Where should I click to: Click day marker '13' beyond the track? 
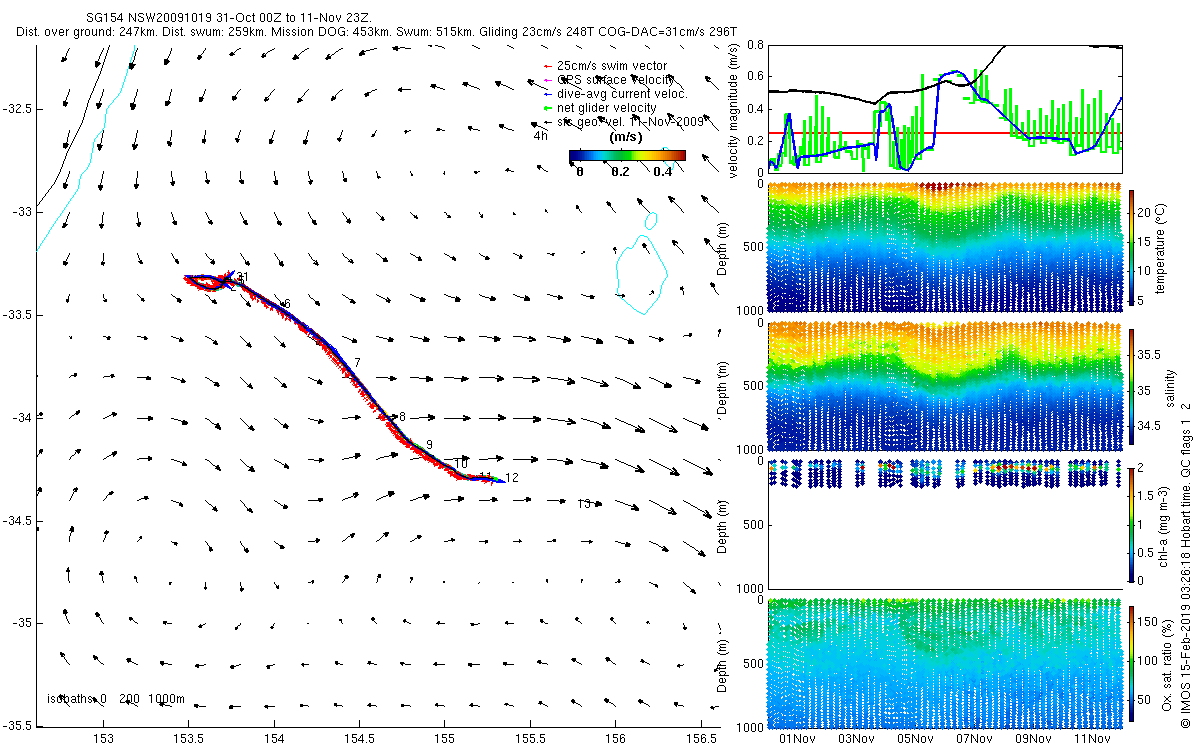click(x=585, y=503)
